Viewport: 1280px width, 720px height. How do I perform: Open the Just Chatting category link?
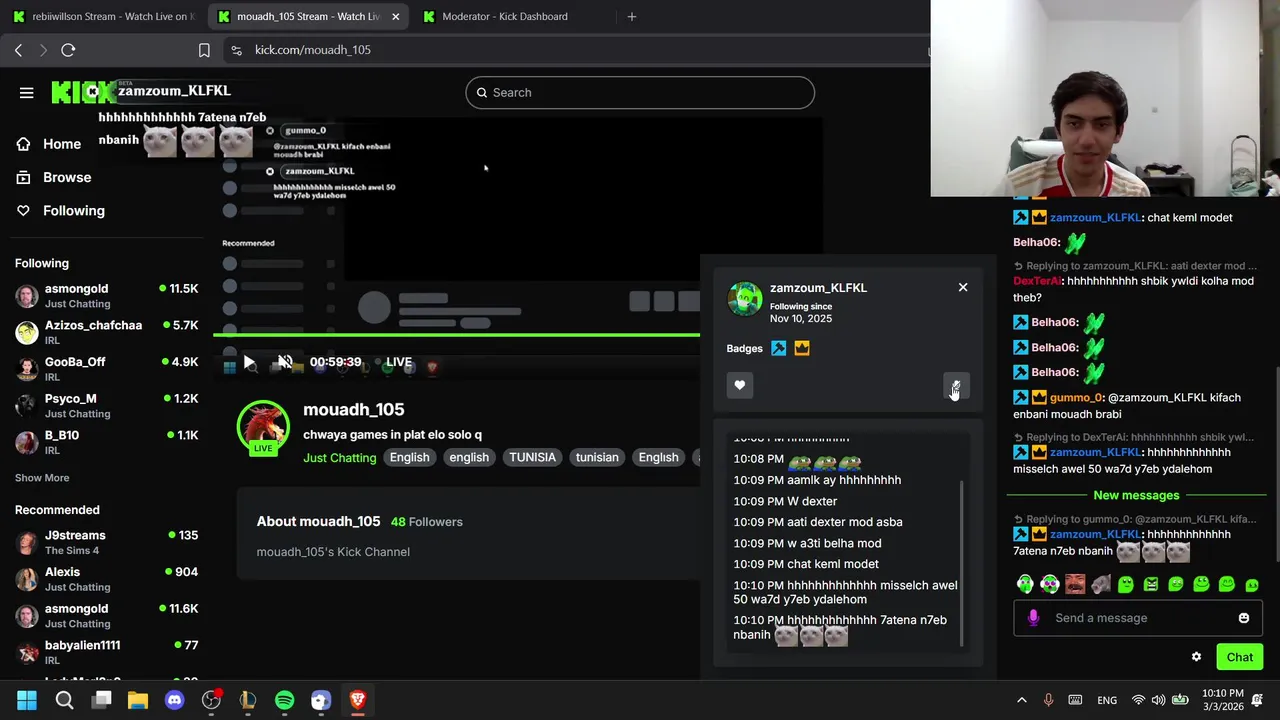point(340,458)
